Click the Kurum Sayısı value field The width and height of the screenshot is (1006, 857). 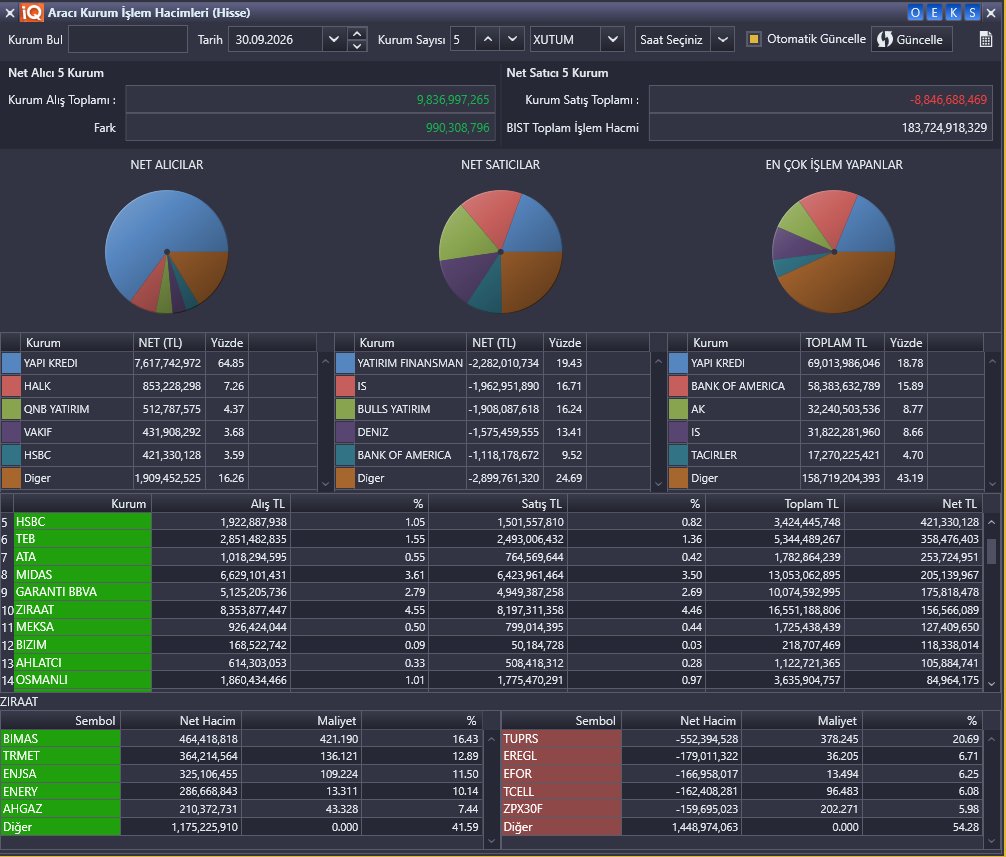[463, 39]
